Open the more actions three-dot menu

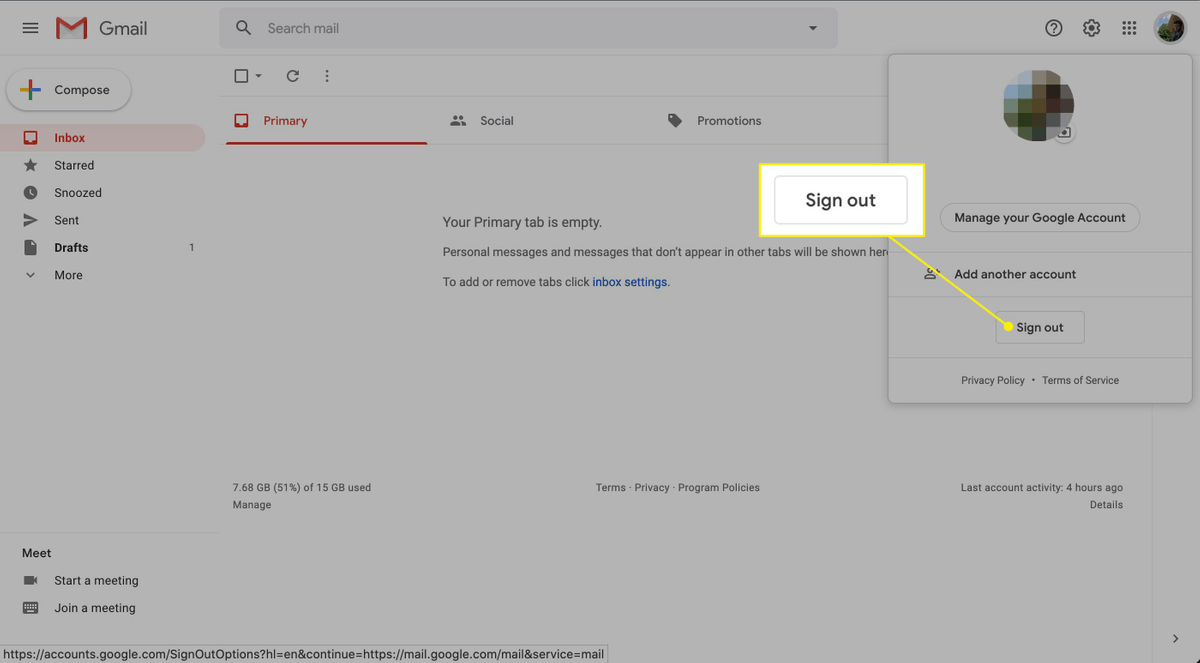click(x=326, y=75)
